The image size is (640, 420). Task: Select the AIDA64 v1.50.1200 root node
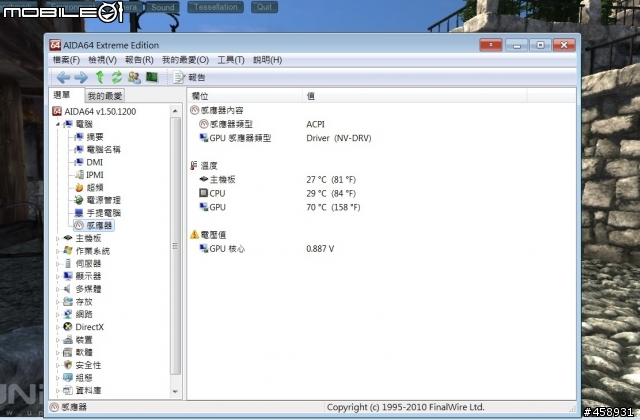click(94, 111)
